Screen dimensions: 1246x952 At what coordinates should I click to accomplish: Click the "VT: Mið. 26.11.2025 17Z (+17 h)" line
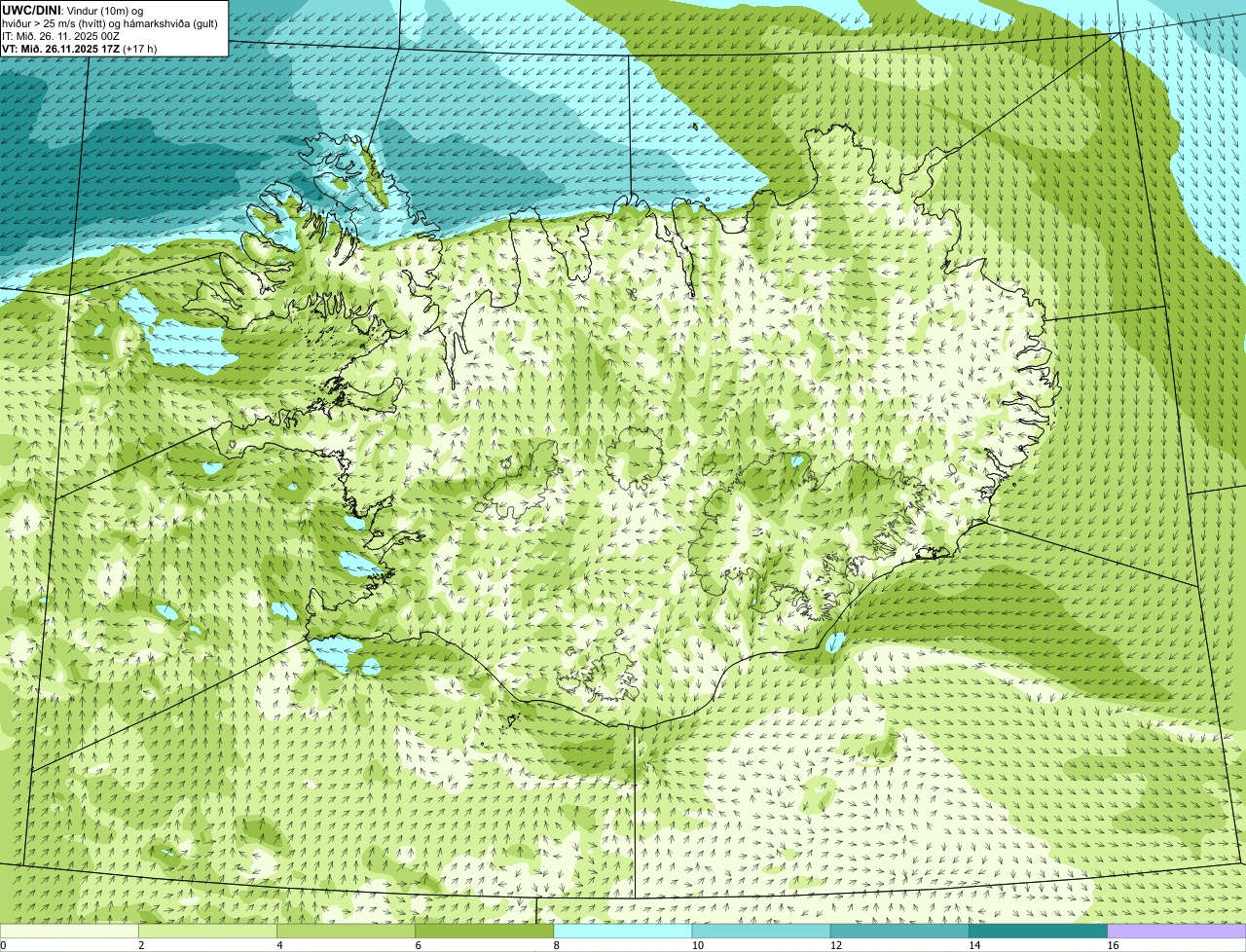(x=79, y=49)
